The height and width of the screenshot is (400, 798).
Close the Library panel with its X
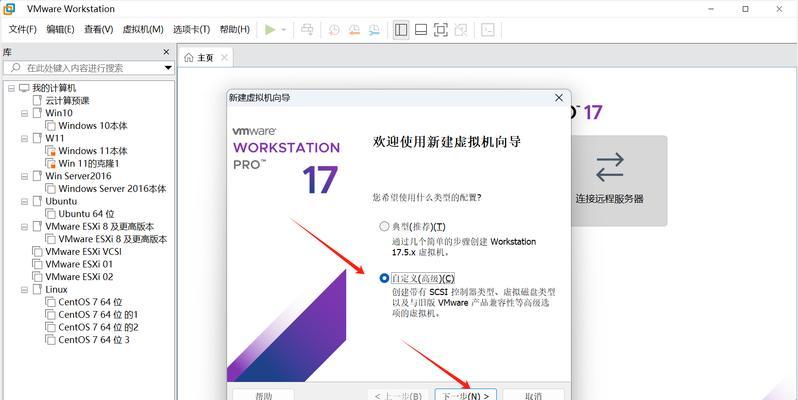click(166, 52)
